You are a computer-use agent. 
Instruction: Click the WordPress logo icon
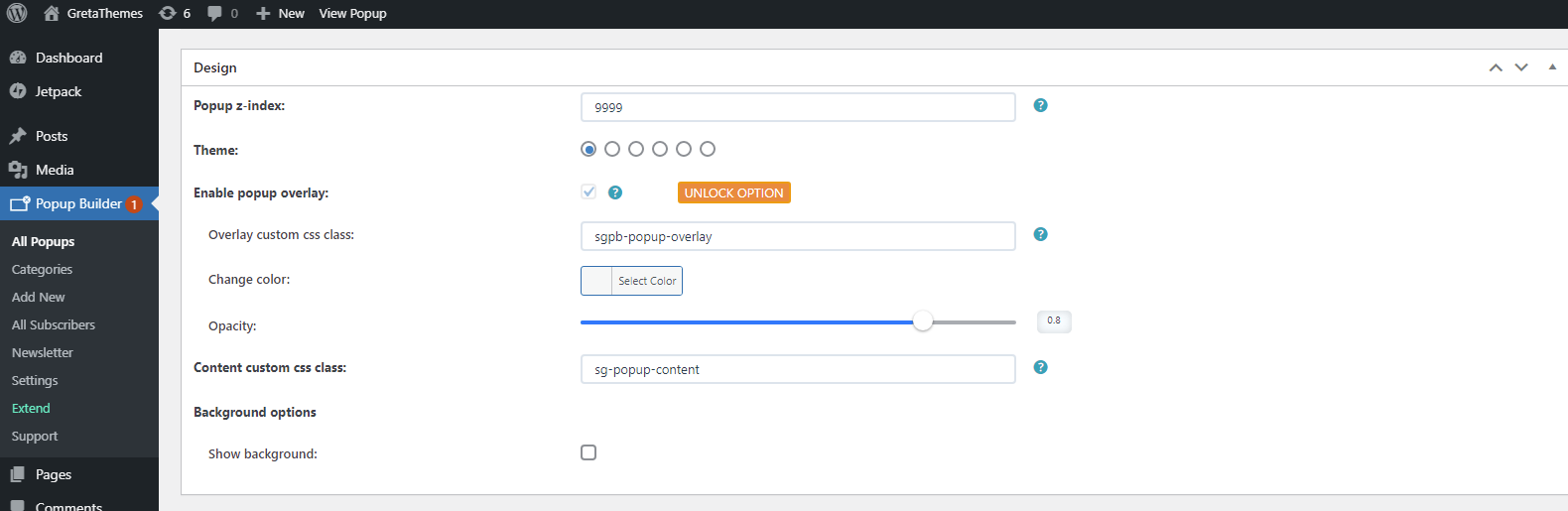tap(17, 13)
